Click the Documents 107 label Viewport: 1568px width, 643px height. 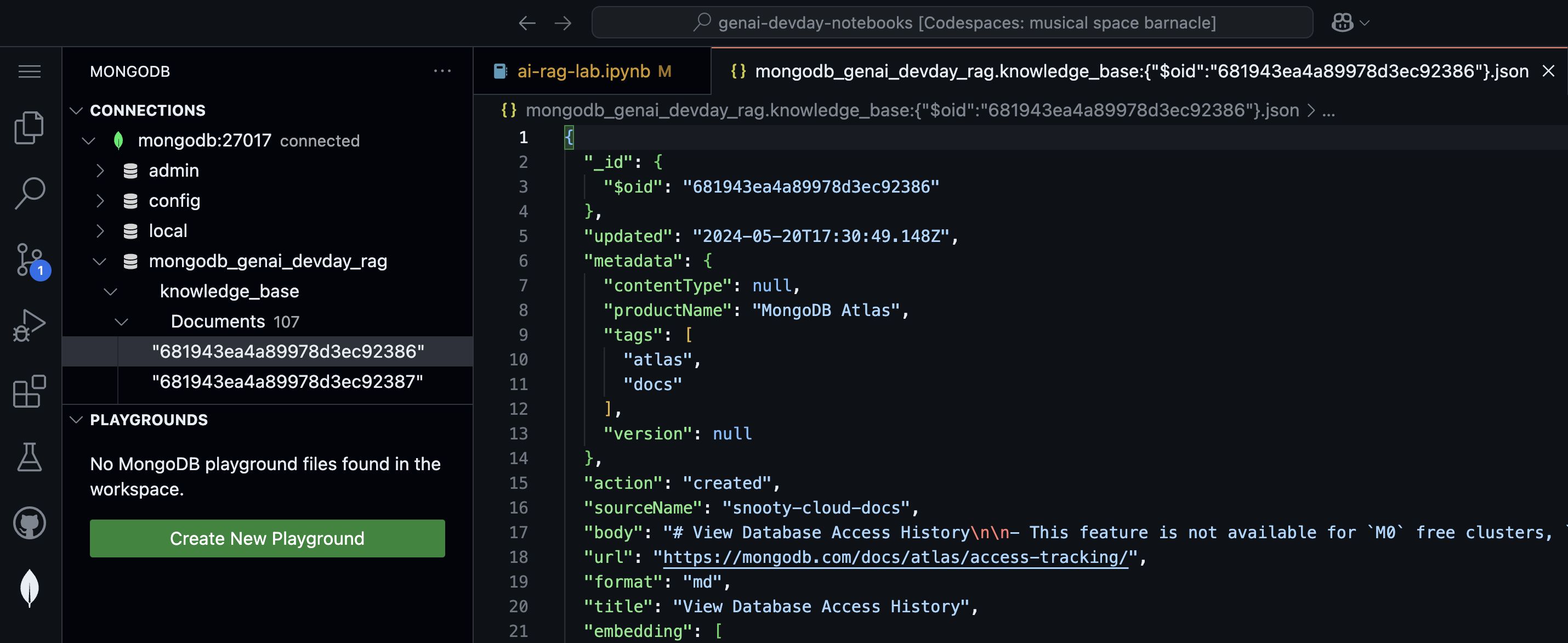click(235, 321)
